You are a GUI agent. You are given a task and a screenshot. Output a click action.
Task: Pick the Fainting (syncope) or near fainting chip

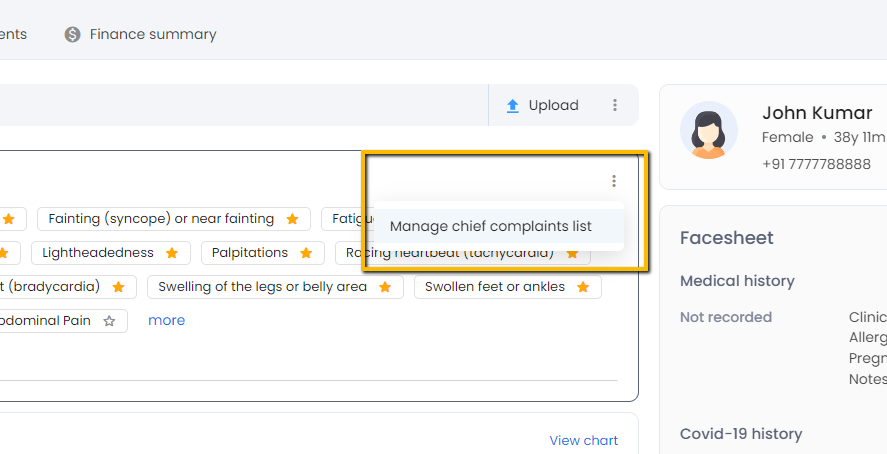pos(161,219)
